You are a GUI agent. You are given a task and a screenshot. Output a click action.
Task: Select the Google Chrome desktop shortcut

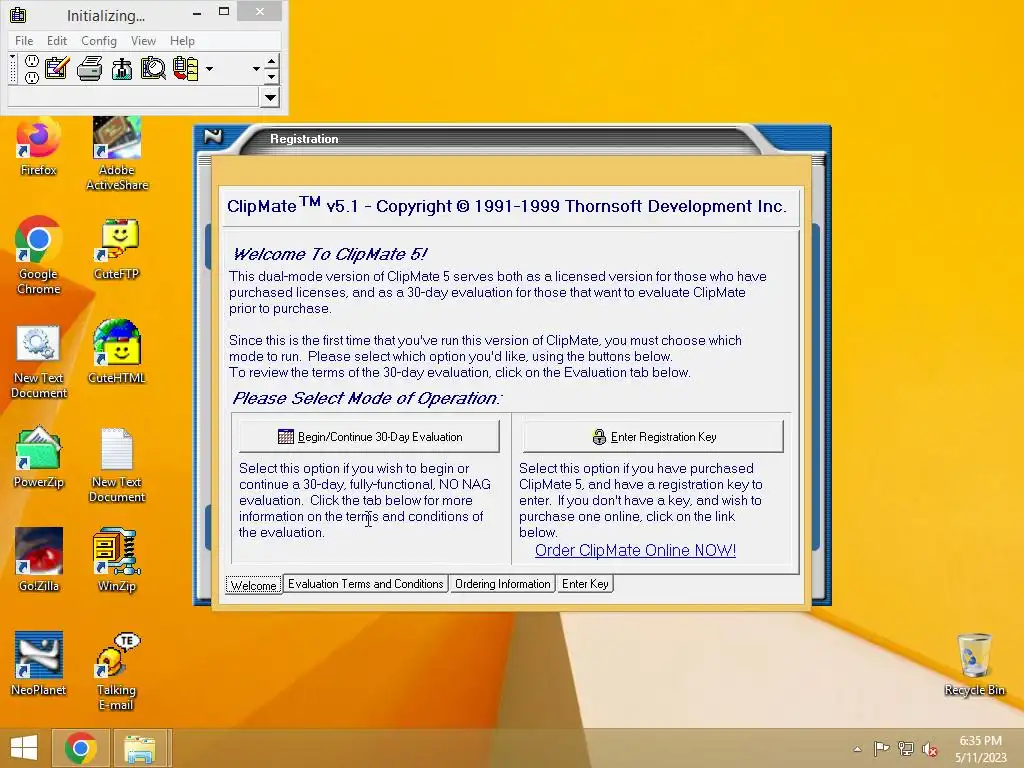tap(39, 256)
